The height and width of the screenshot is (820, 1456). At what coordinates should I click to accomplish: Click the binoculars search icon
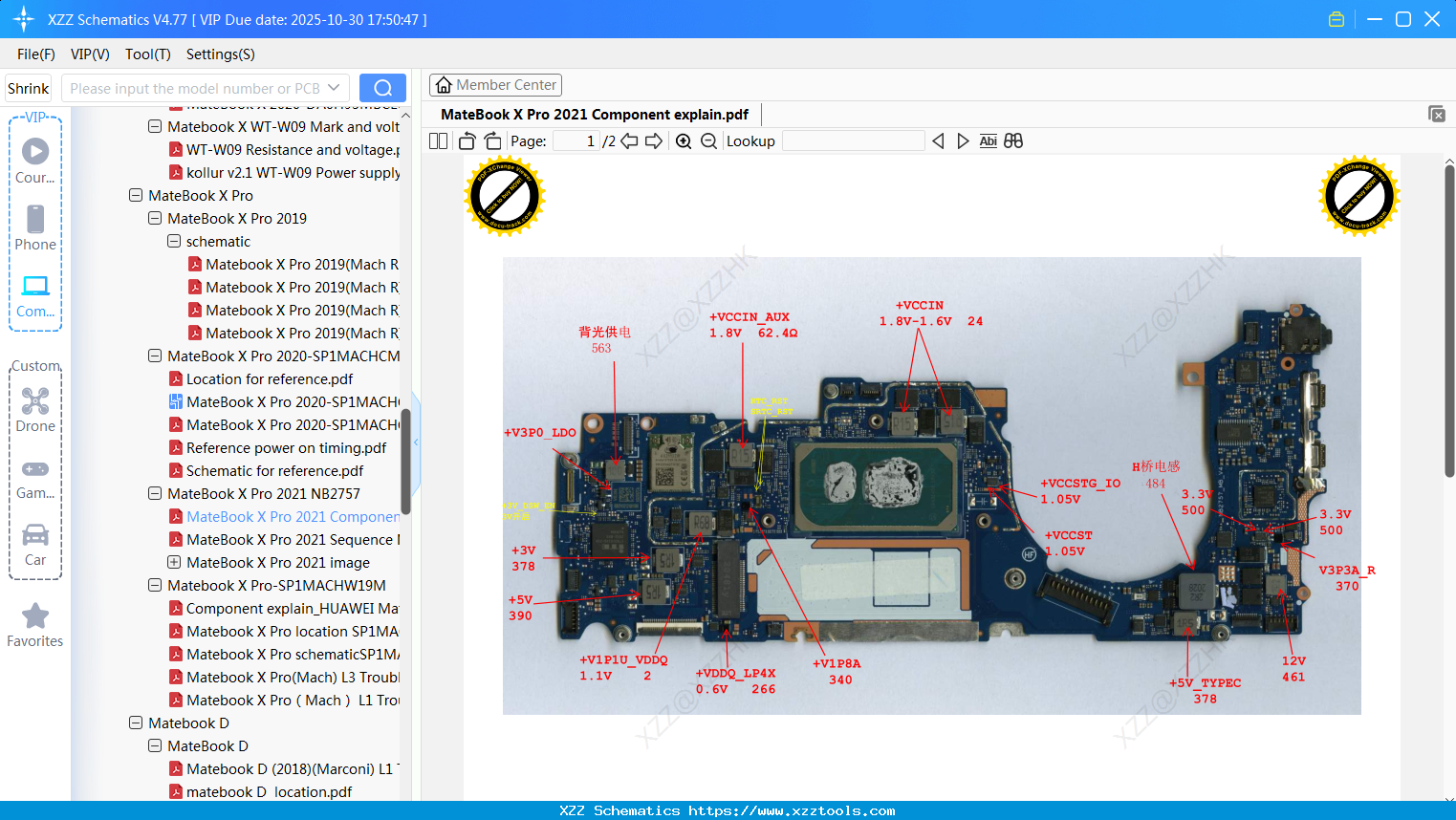[1013, 141]
